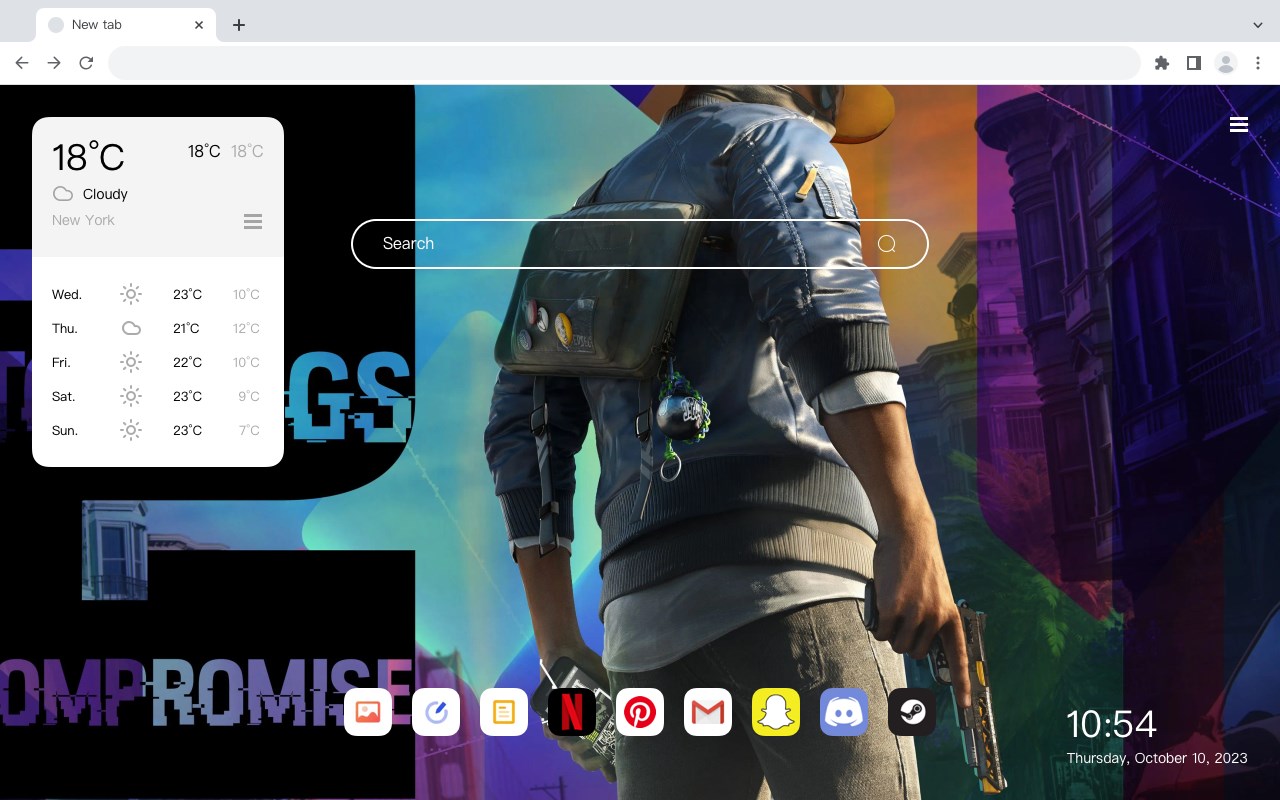Click Saturday's low temperature 9°C
This screenshot has height=800, width=1280.
point(249,396)
